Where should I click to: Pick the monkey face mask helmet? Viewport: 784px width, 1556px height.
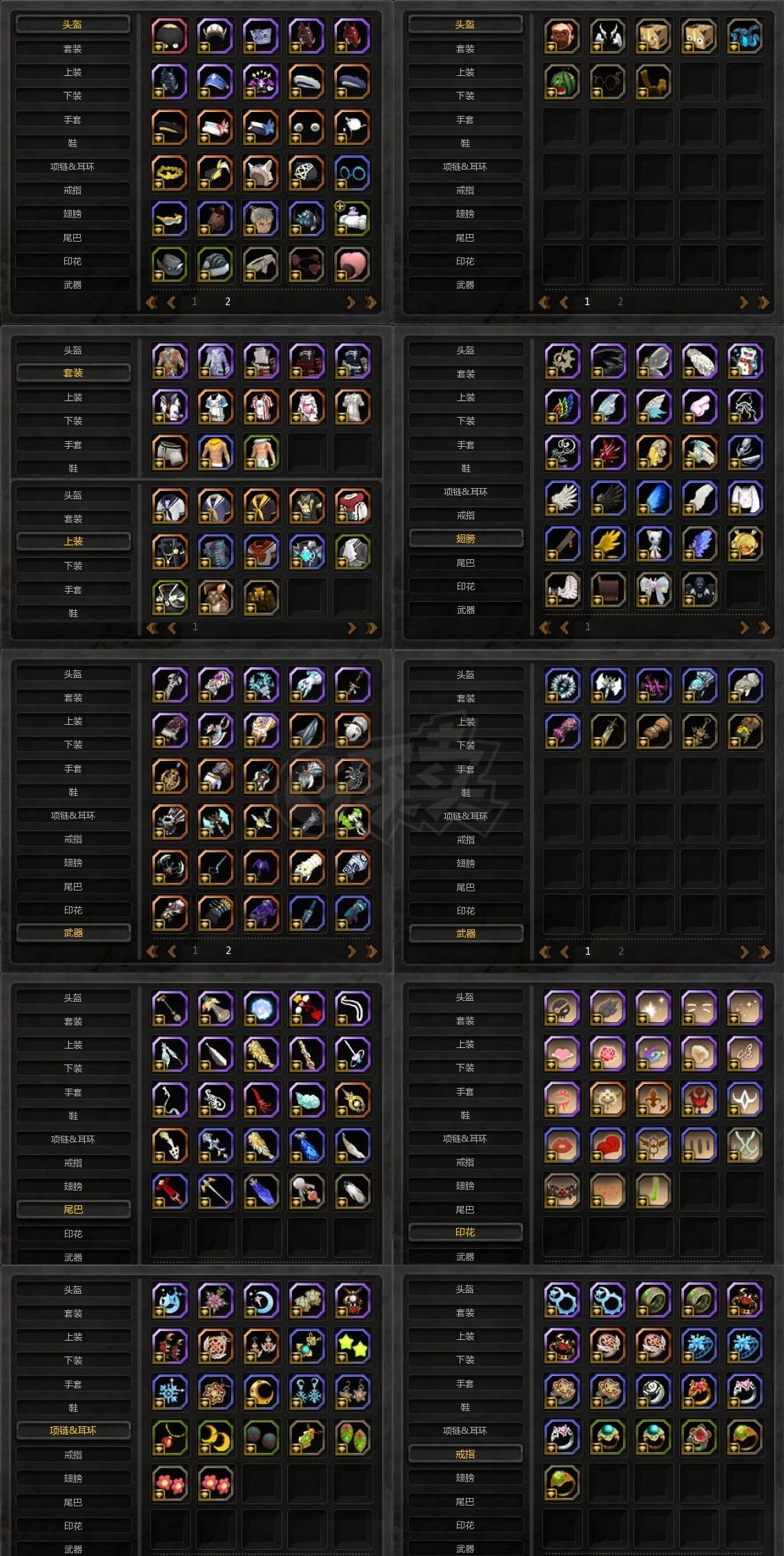[x=562, y=36]
